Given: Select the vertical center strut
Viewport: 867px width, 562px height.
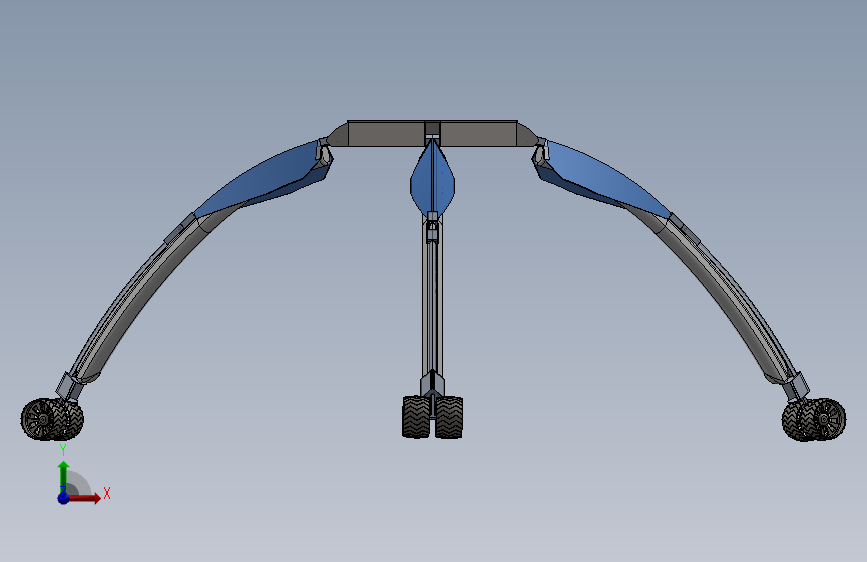Looking at the screenshot, I should click(x=432, y=304).
